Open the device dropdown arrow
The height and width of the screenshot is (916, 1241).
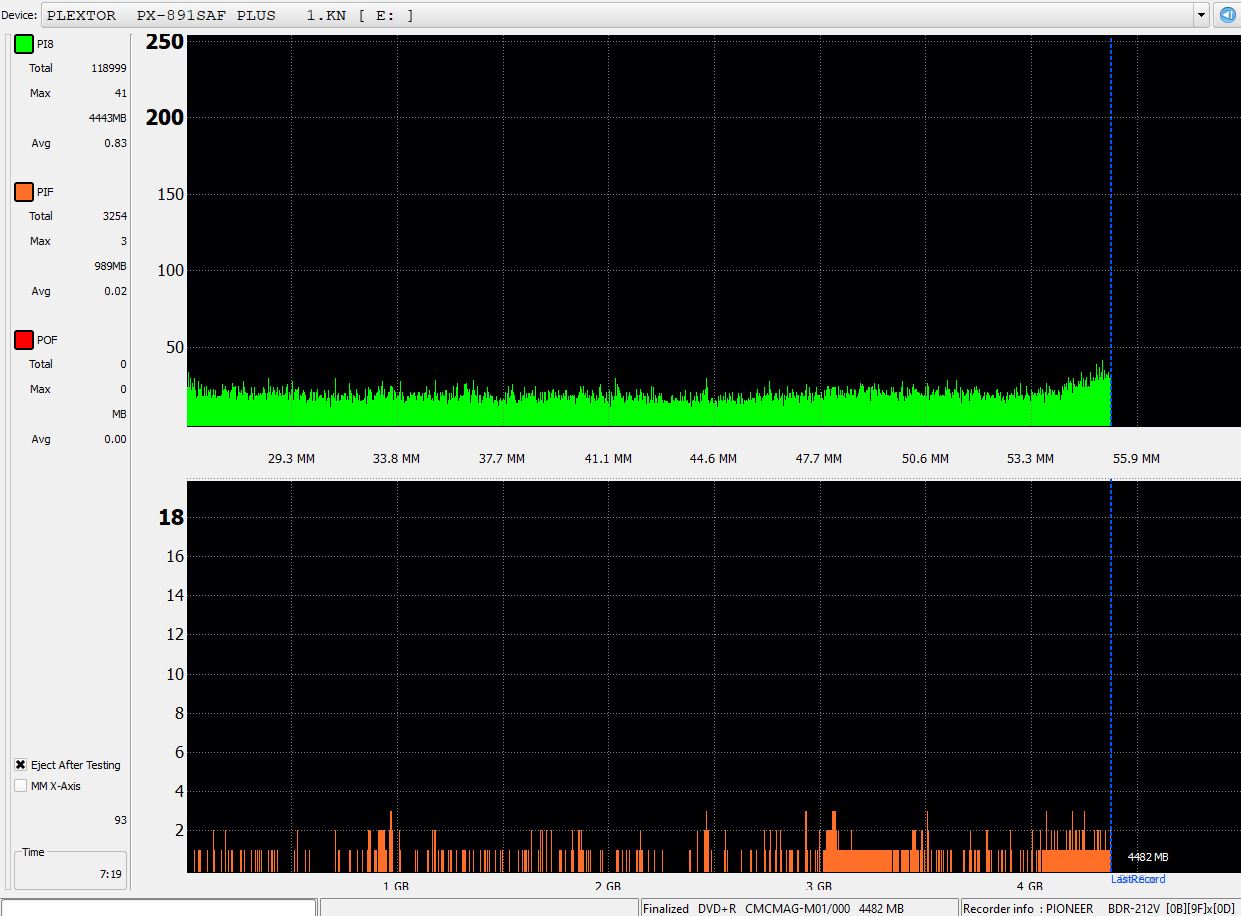[1201, 15]
